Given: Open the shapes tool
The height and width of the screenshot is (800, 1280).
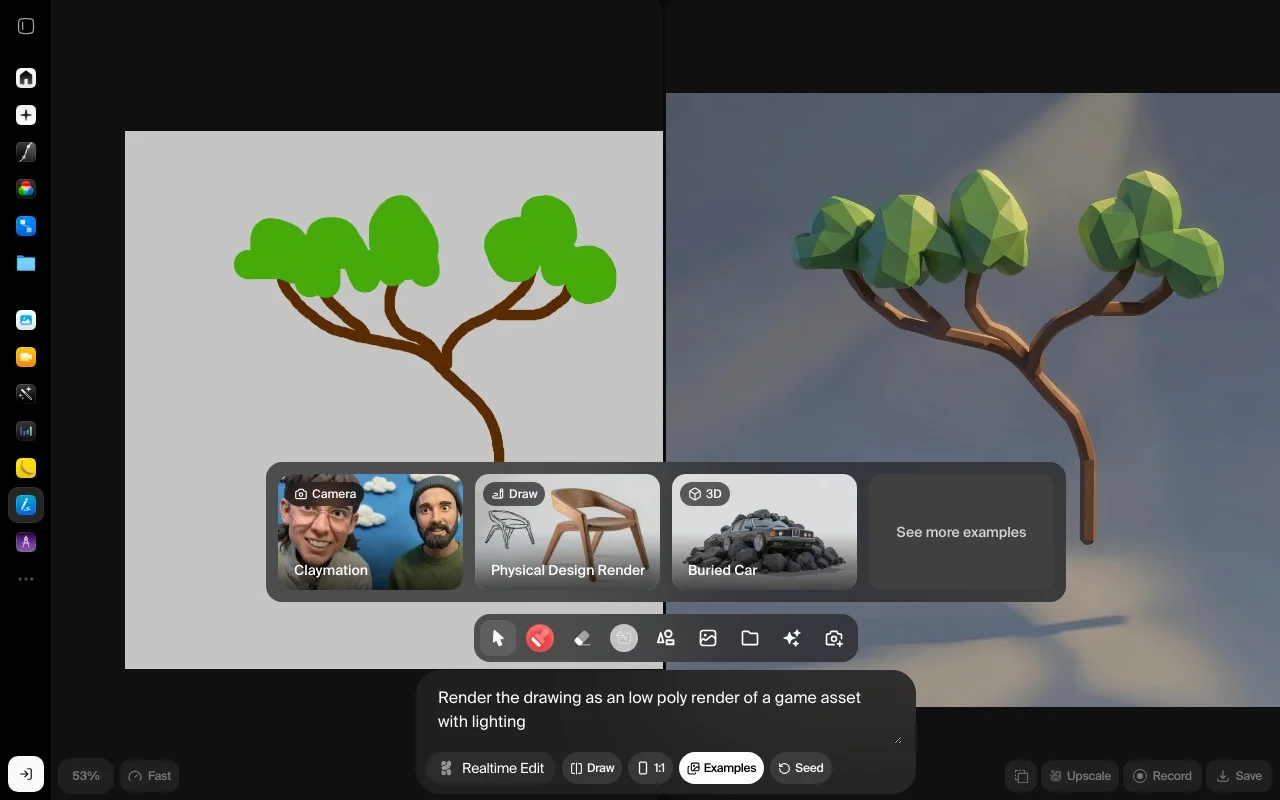Looking at the screenshot, I should pyautogui.click(x=666, y=638).
